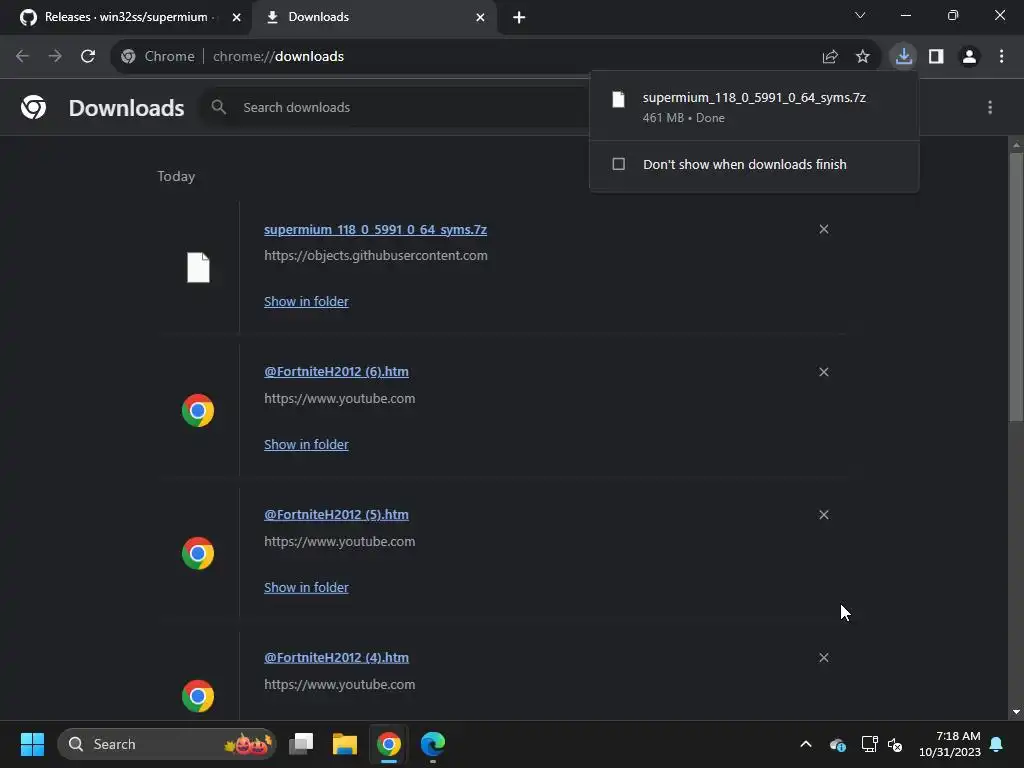Remove @FortniteH2012 (5).htm from list
Image resolution: width=1024 pixels, height=768 pixels.
coord(824,515)
